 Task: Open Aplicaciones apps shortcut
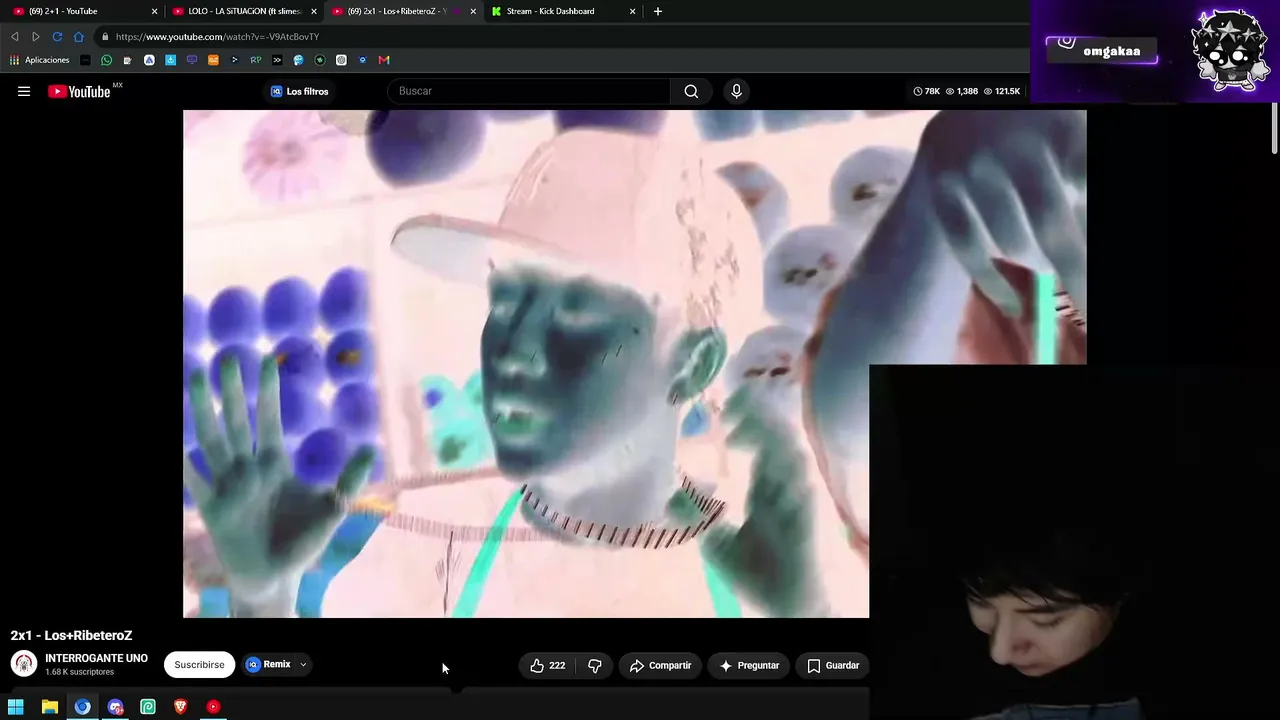click(40, 60)
